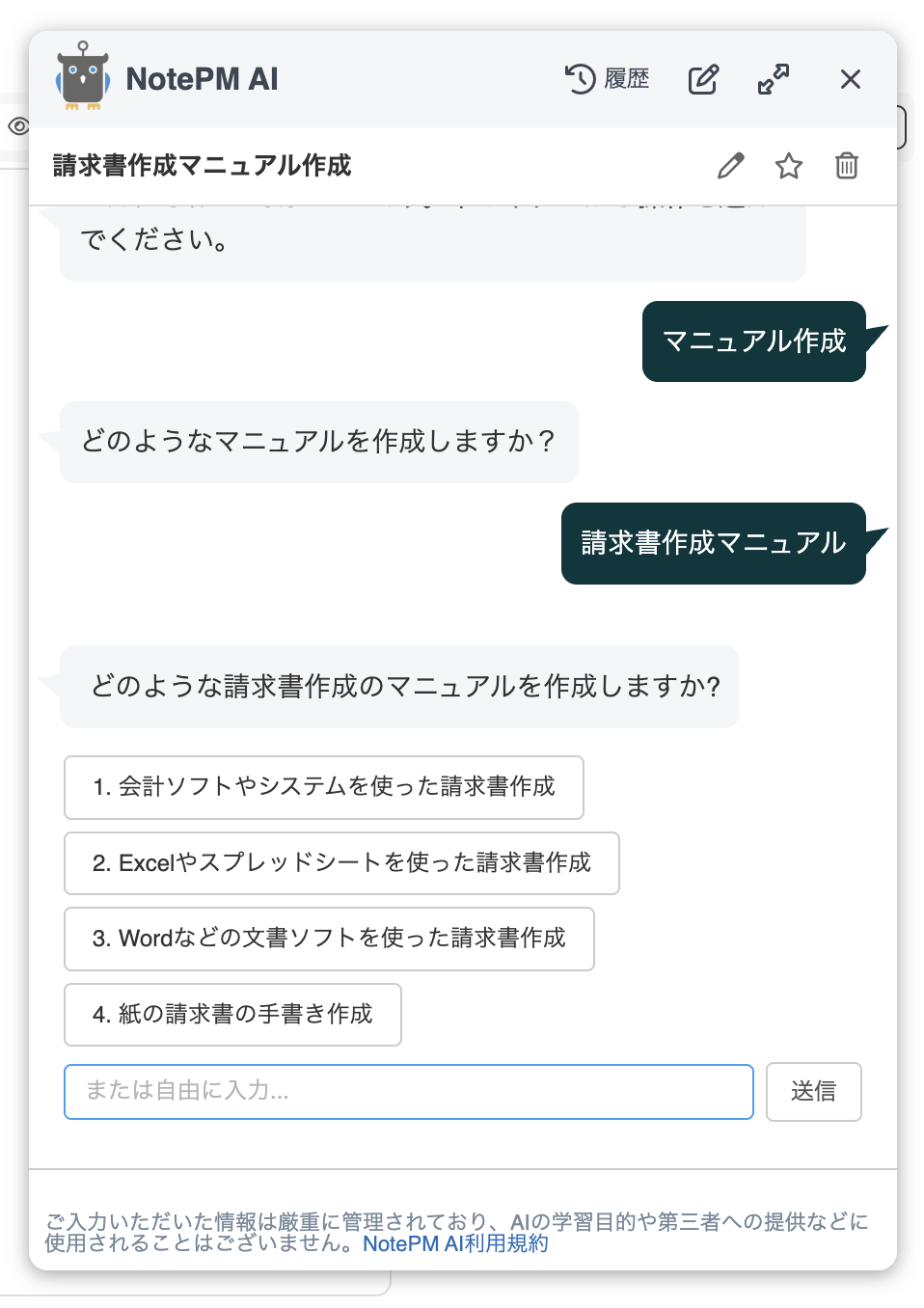Screen dimensions: 924x1308
Task: Toggle the eye icon behind the panel
Action: [17, 126]
